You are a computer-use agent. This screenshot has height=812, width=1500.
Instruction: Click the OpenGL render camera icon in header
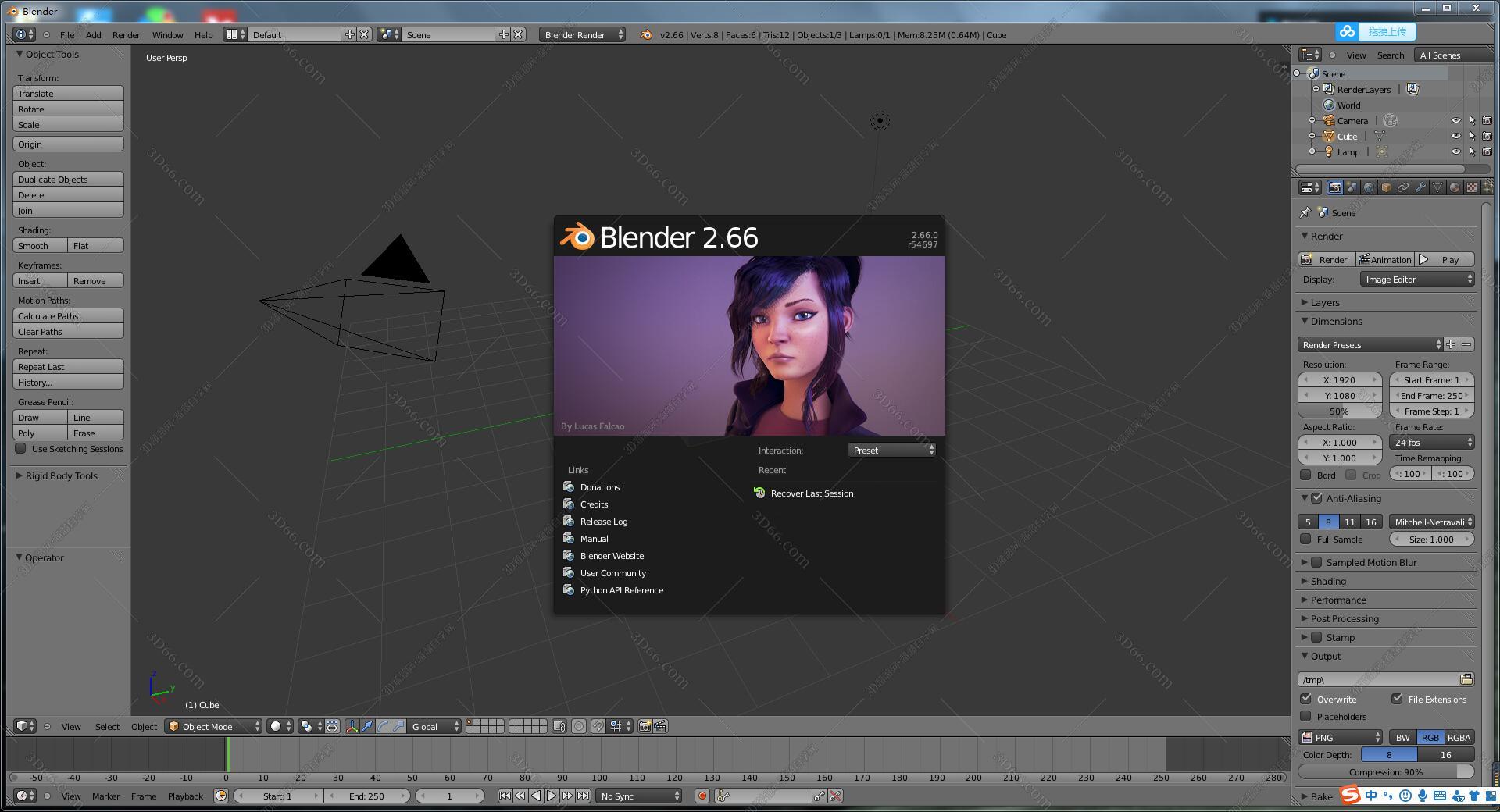click(x=643, y=727)
